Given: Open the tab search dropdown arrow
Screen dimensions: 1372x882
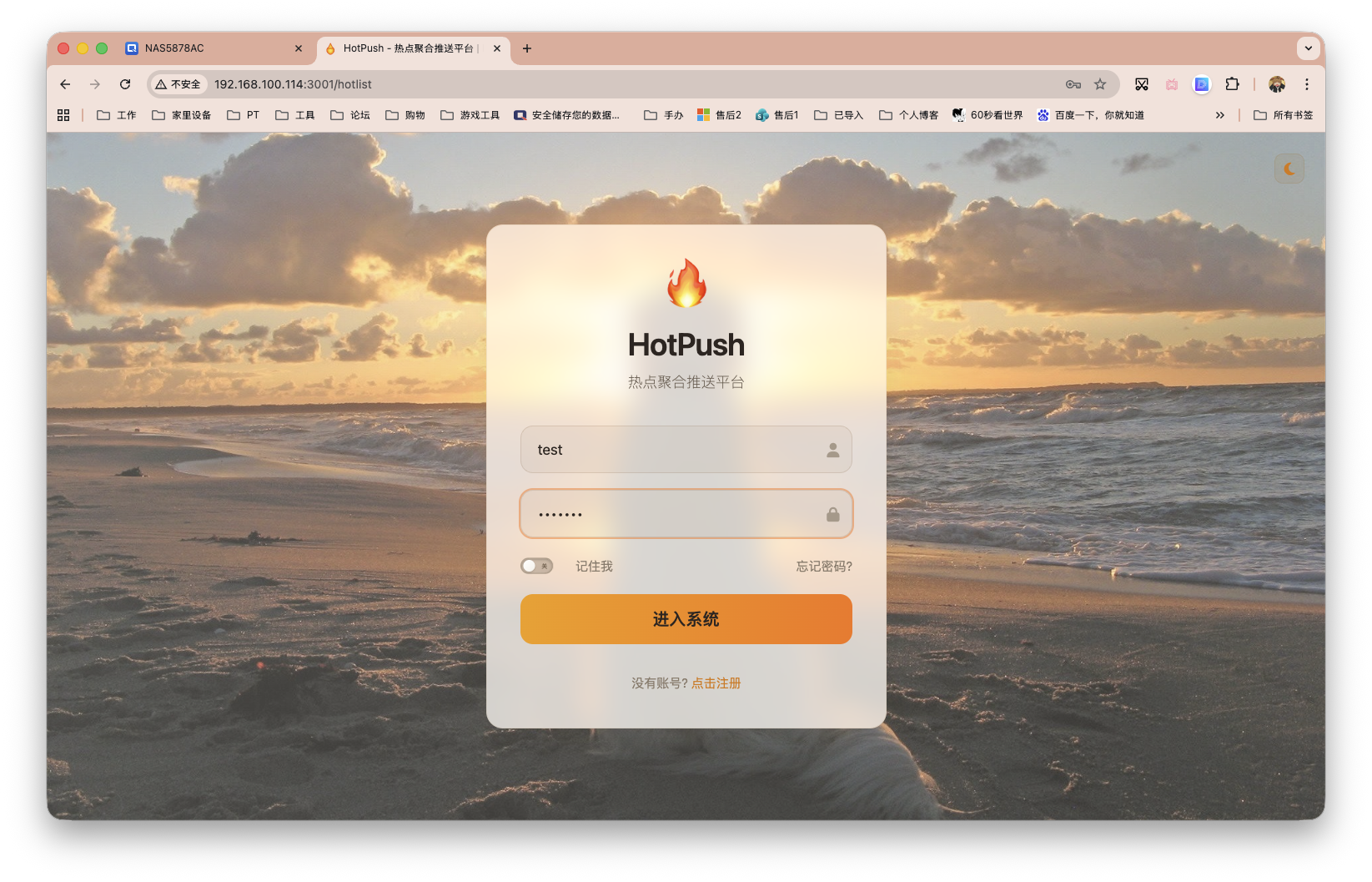Looking at the screenshot, I should tap(1308, 48).
